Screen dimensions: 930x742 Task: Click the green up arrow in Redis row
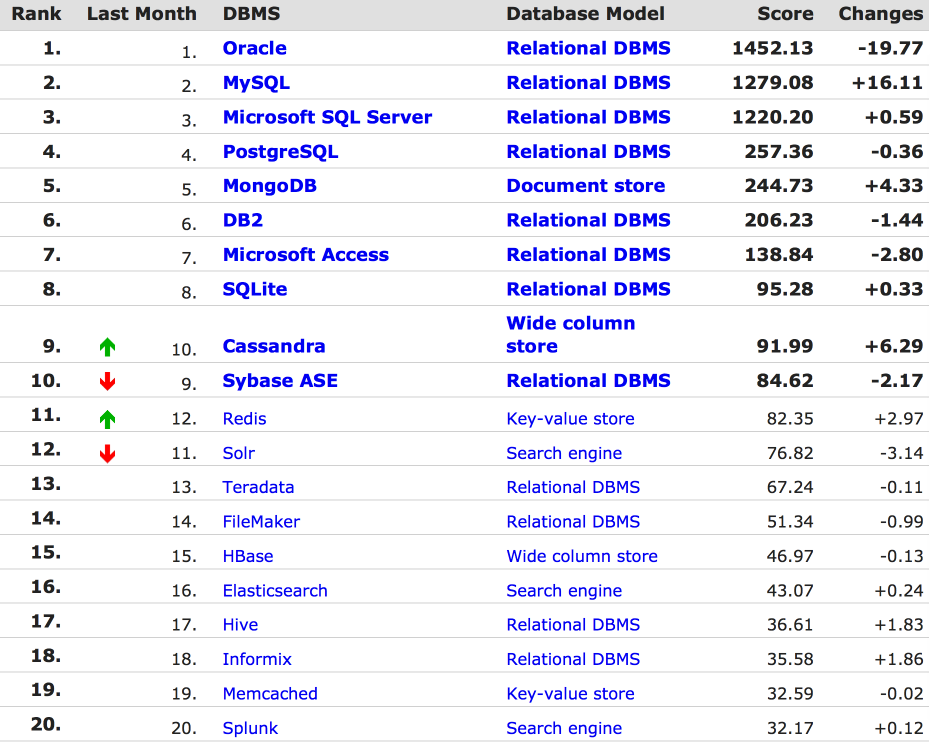[x=108, y=420]
